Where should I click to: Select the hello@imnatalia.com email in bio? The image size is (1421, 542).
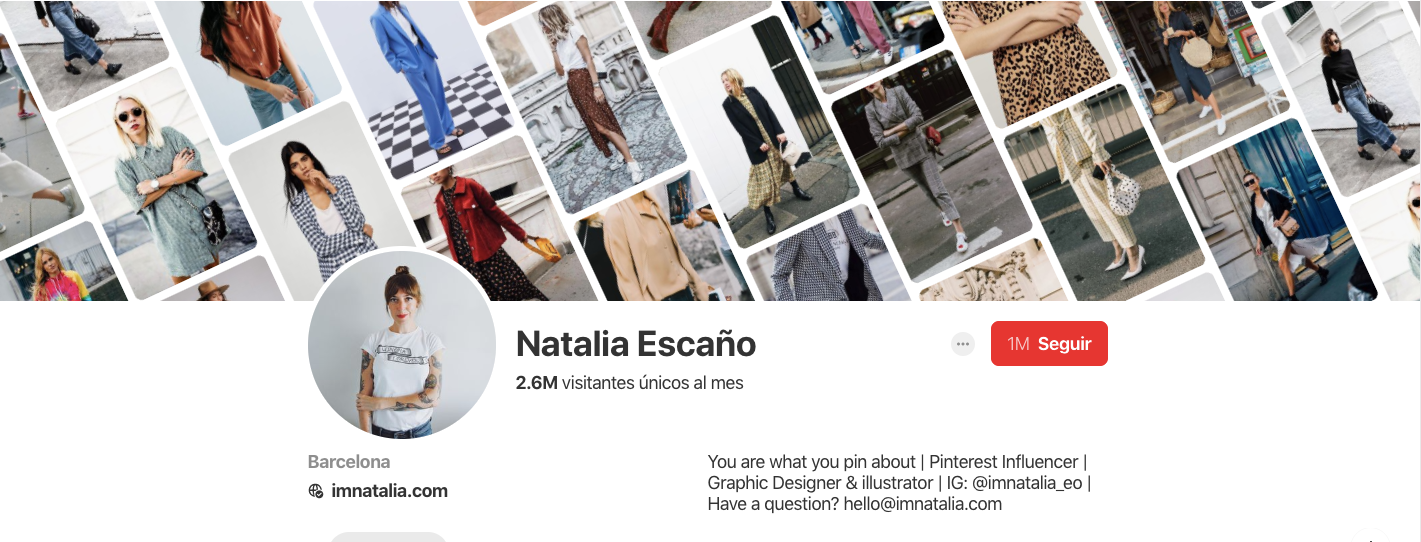pos(923,504)
